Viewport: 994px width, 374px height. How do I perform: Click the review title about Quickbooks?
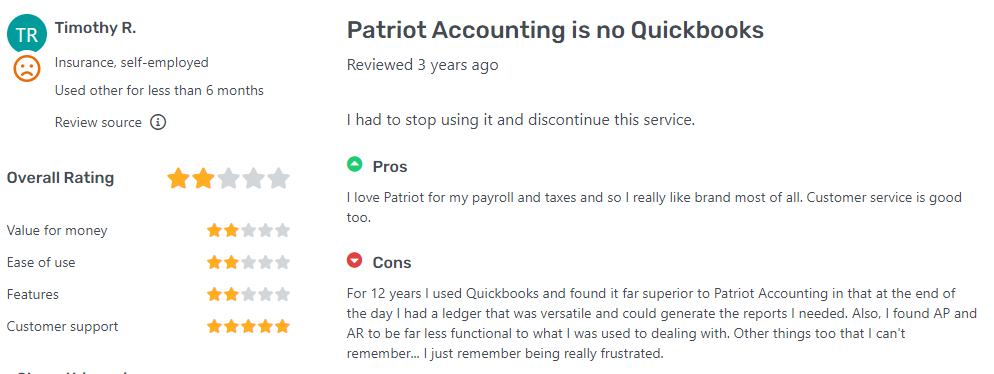555,30
